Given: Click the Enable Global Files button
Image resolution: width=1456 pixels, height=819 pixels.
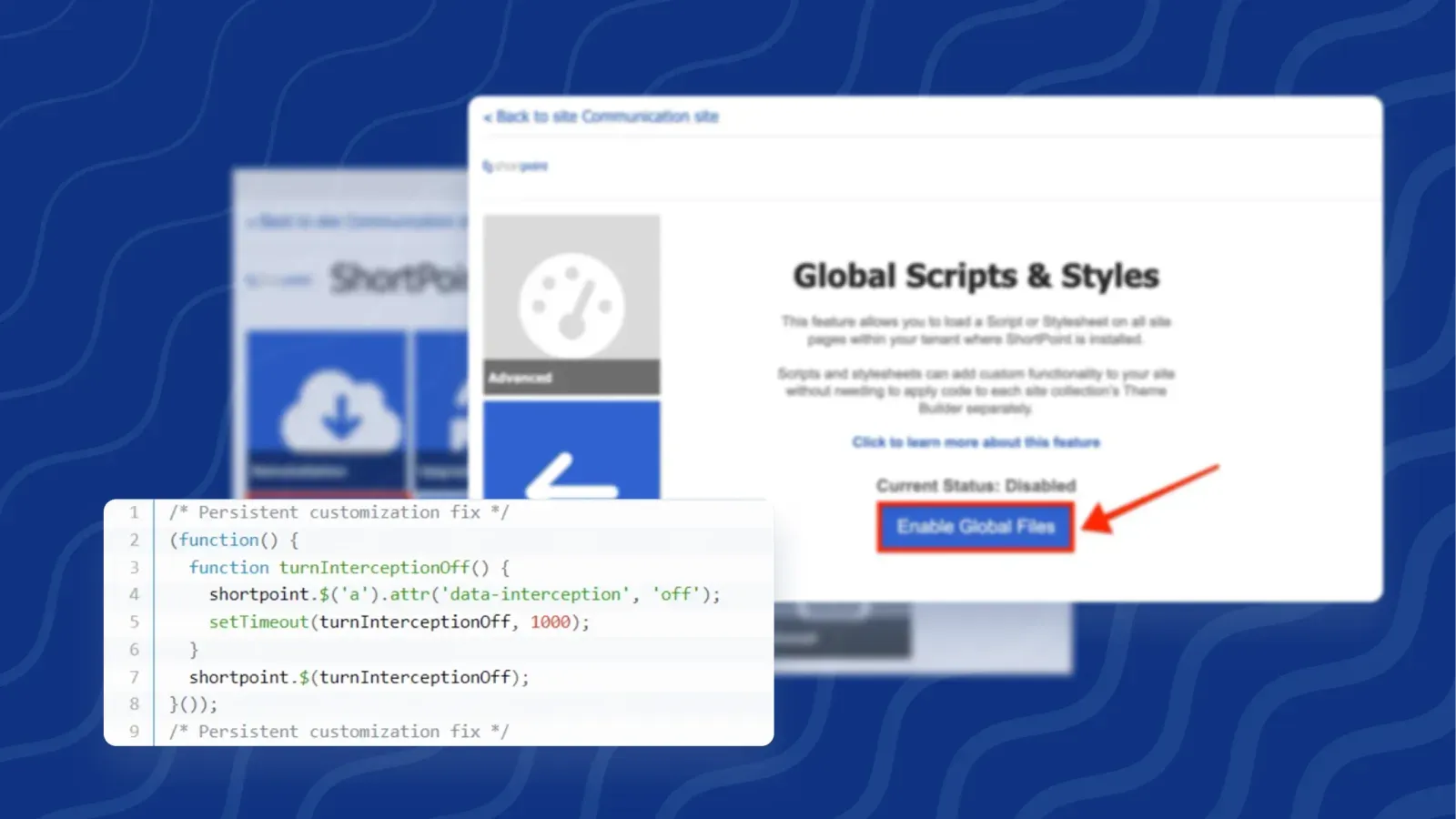Looking at the screenshot, I should coord(975,527).
